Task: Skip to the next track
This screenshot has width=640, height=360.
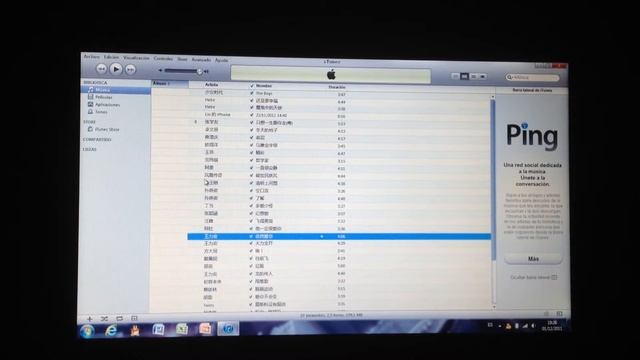Action: (x=130, y=70)
